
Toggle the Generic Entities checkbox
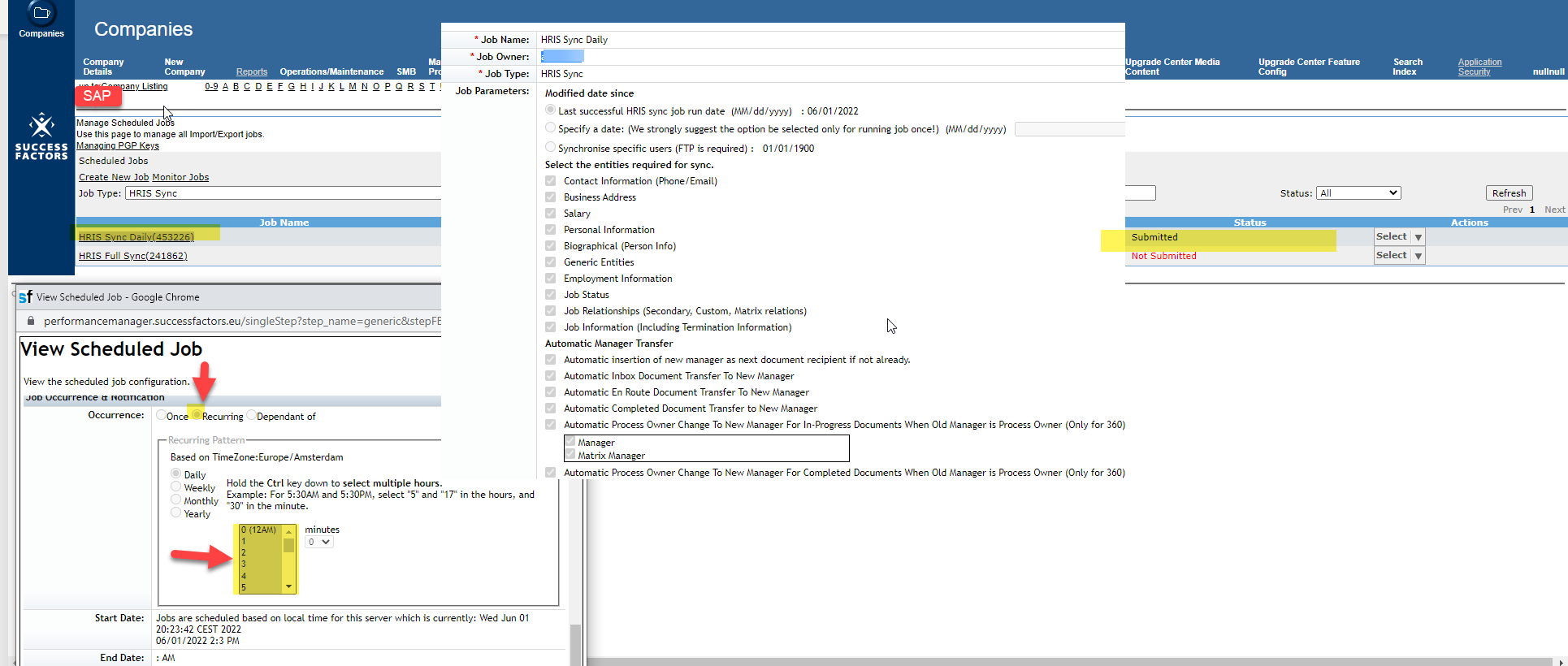click(551, 262)
